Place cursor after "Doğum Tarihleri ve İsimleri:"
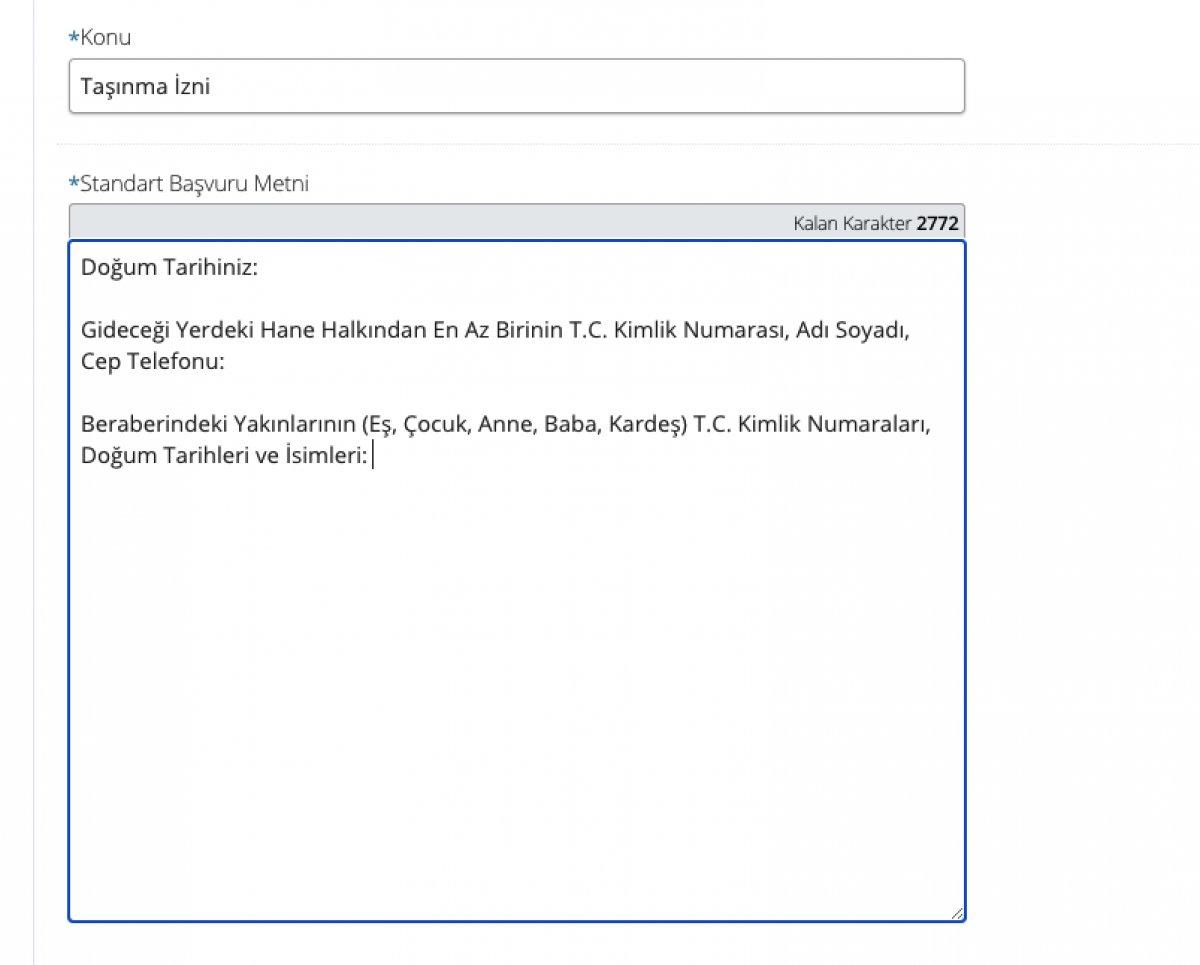This screenshot has width=1200, height=965. pyautogui.click(x=372, y=457)
